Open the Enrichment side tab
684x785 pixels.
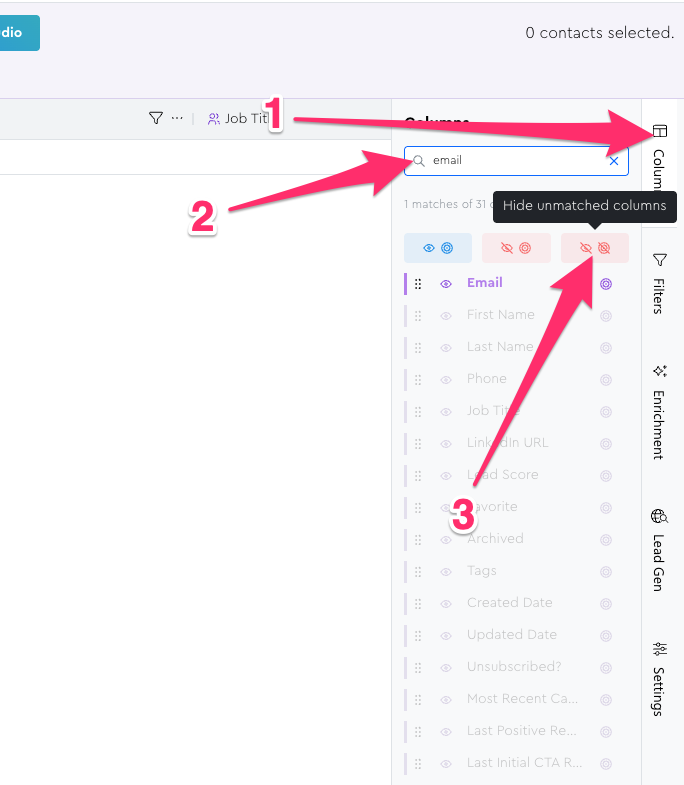point(659,412)
